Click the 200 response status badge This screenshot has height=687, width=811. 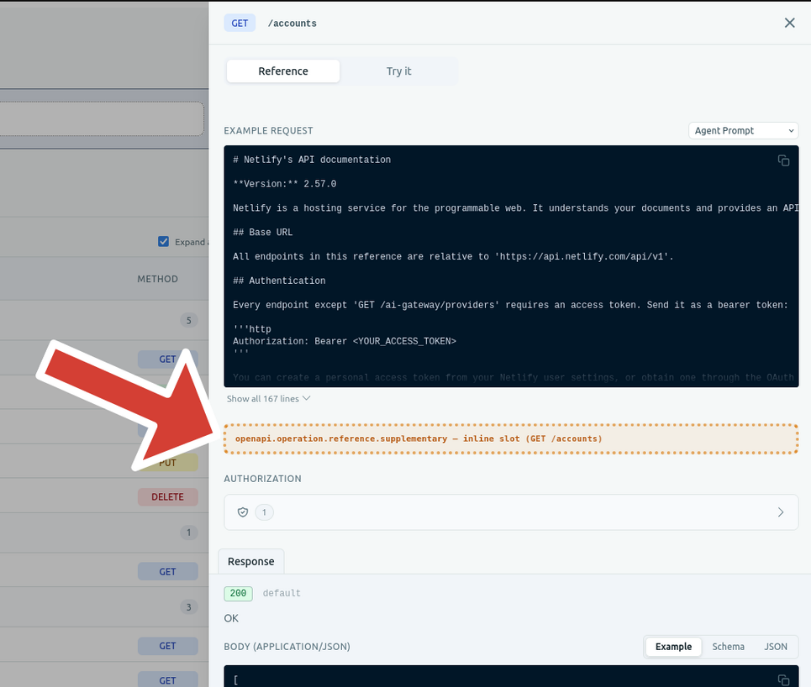click(x=238, y=593)
